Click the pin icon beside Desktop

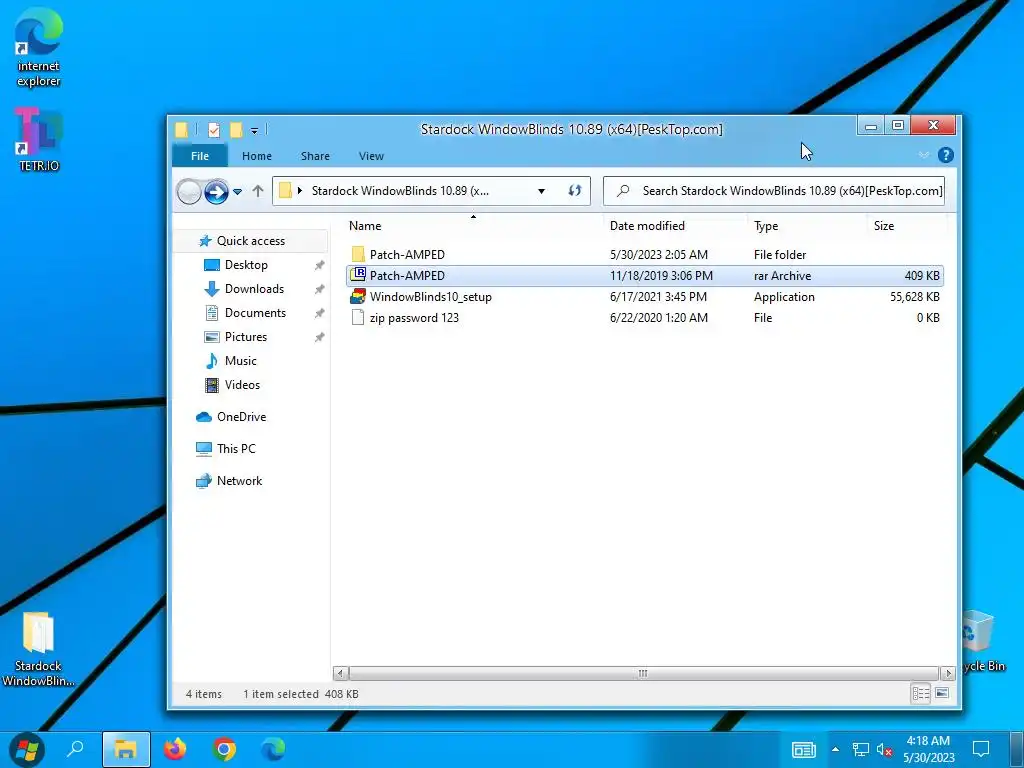point(319,265)
